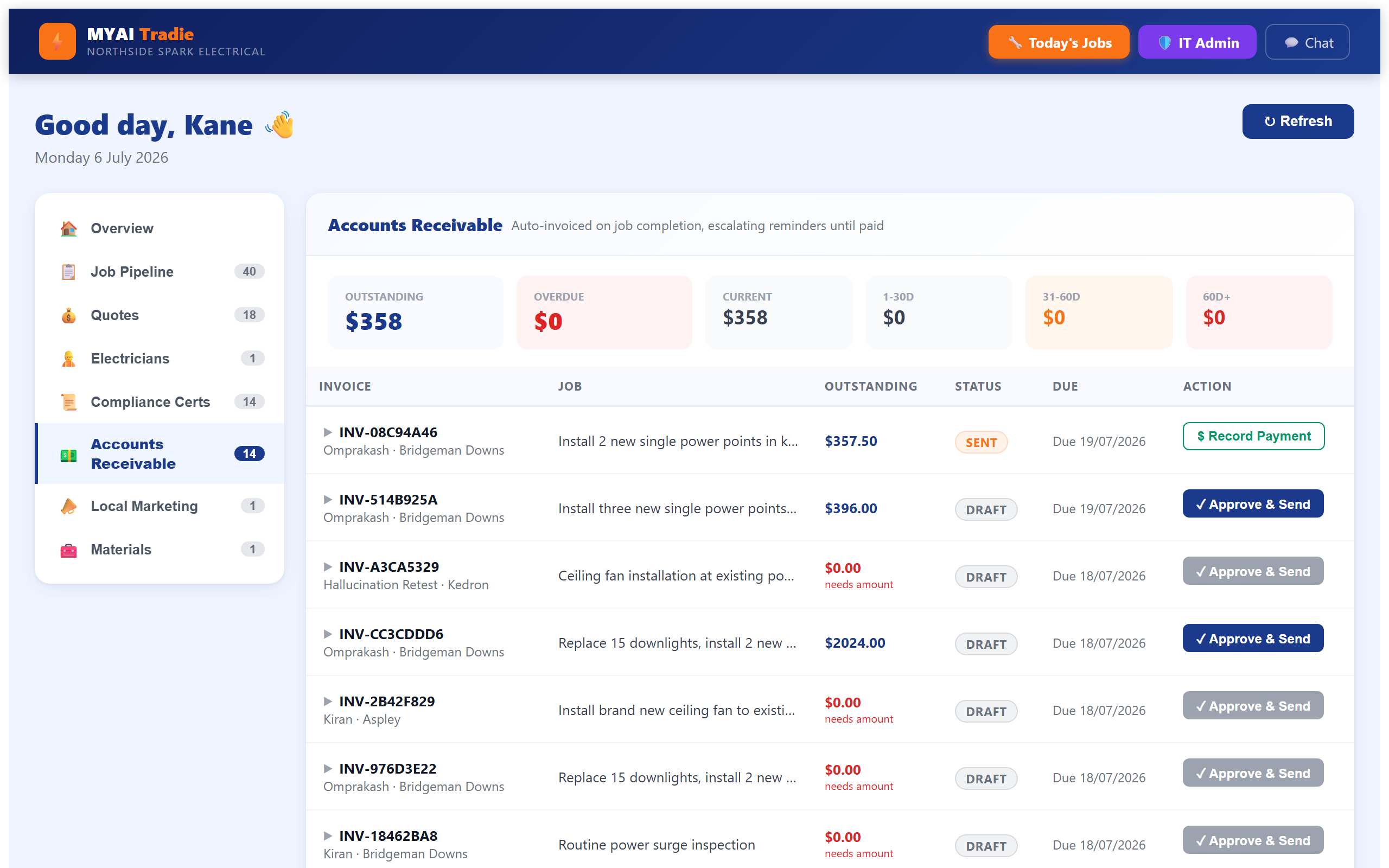
Task: Click DRAFT badge on INV-514B925A row
Action: pyautogui.click(x=985, y=509)
